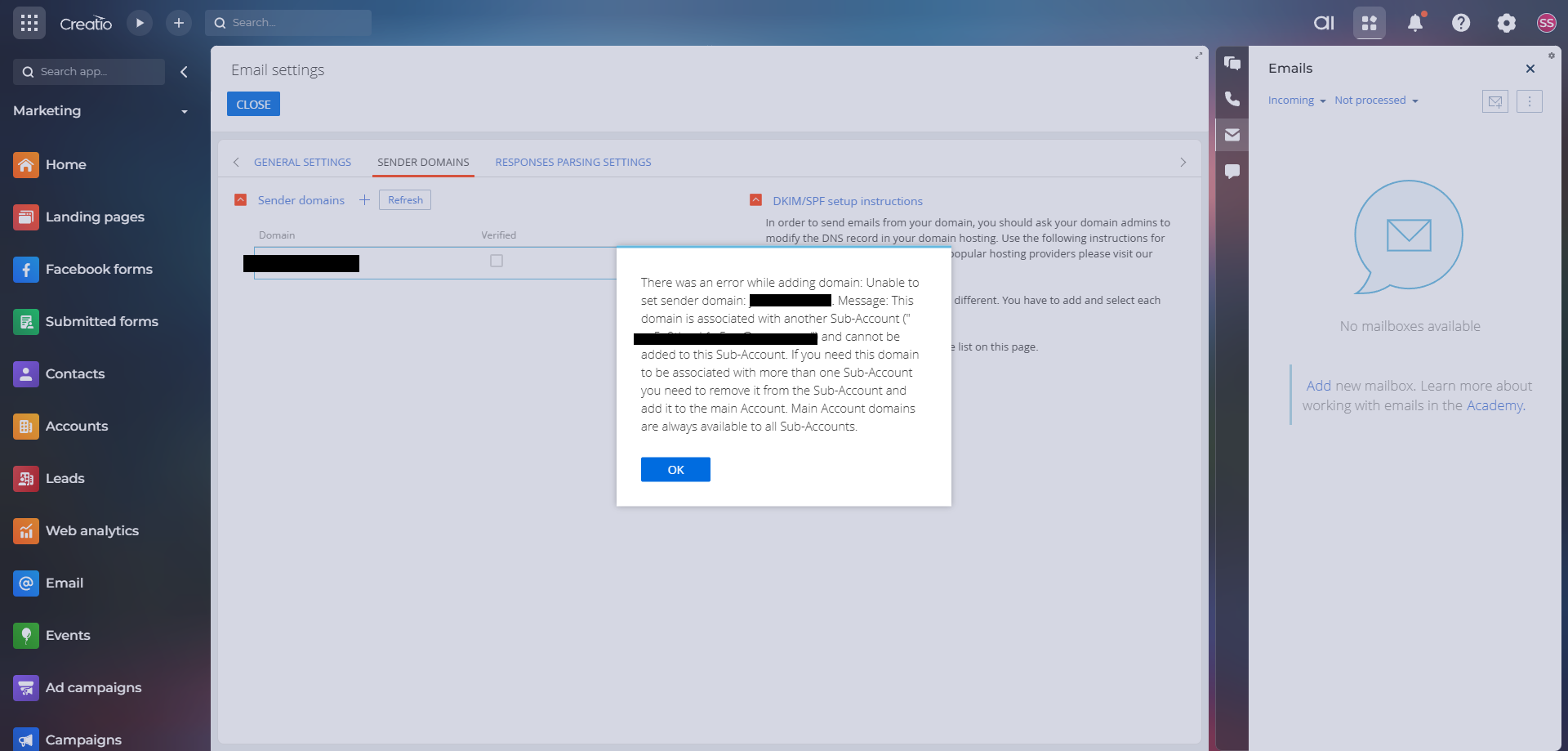Open the app launcher grid menu
The image size is (1568, 751).
(29, 23)
